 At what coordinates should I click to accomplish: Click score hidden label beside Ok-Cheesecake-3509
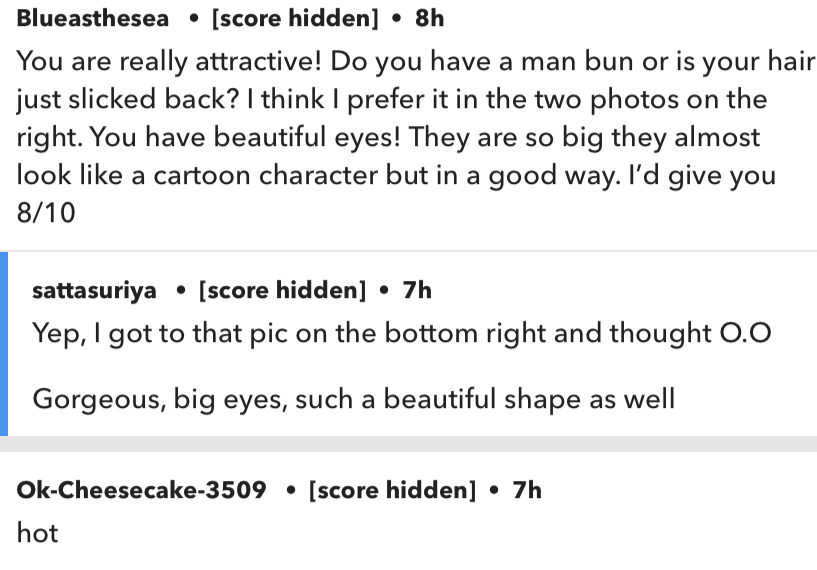tap(392, 490)
